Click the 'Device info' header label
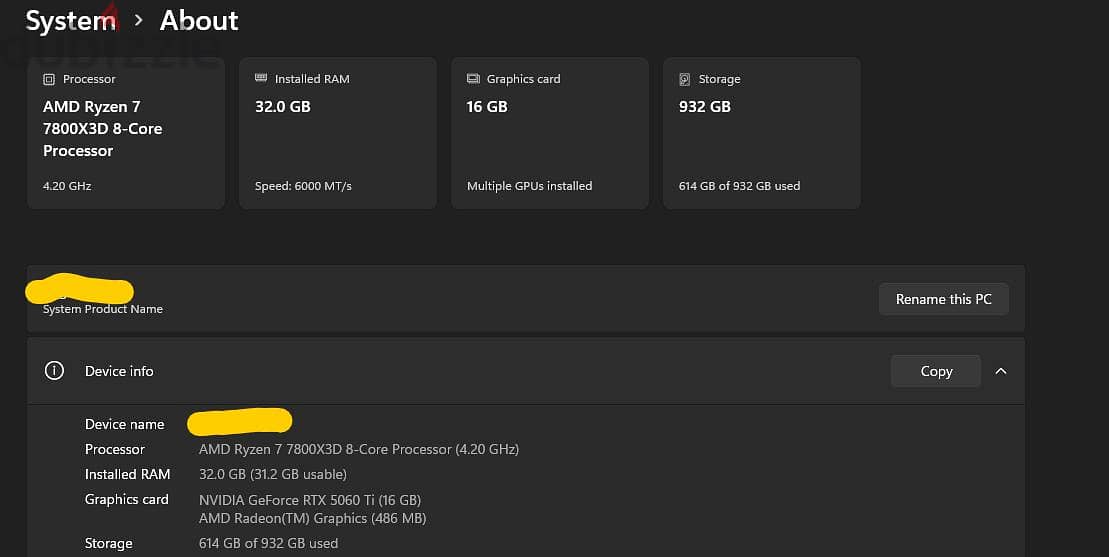Screen dimensions: 1109x557 pos(119,371)
